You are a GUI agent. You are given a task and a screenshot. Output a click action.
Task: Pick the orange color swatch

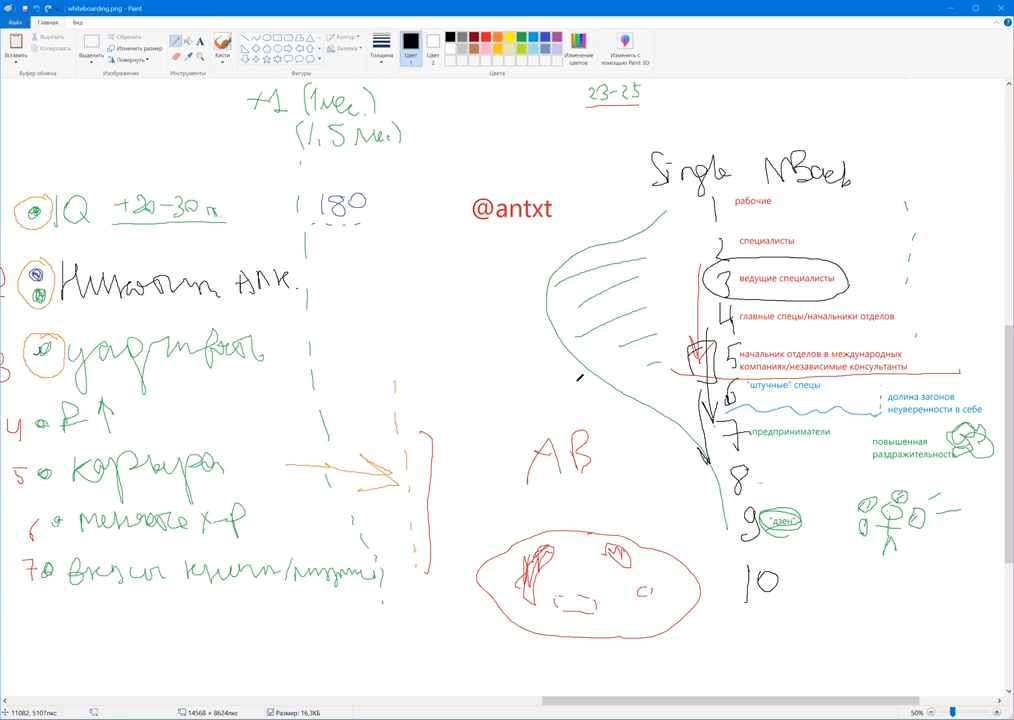(x=498, y=37)
